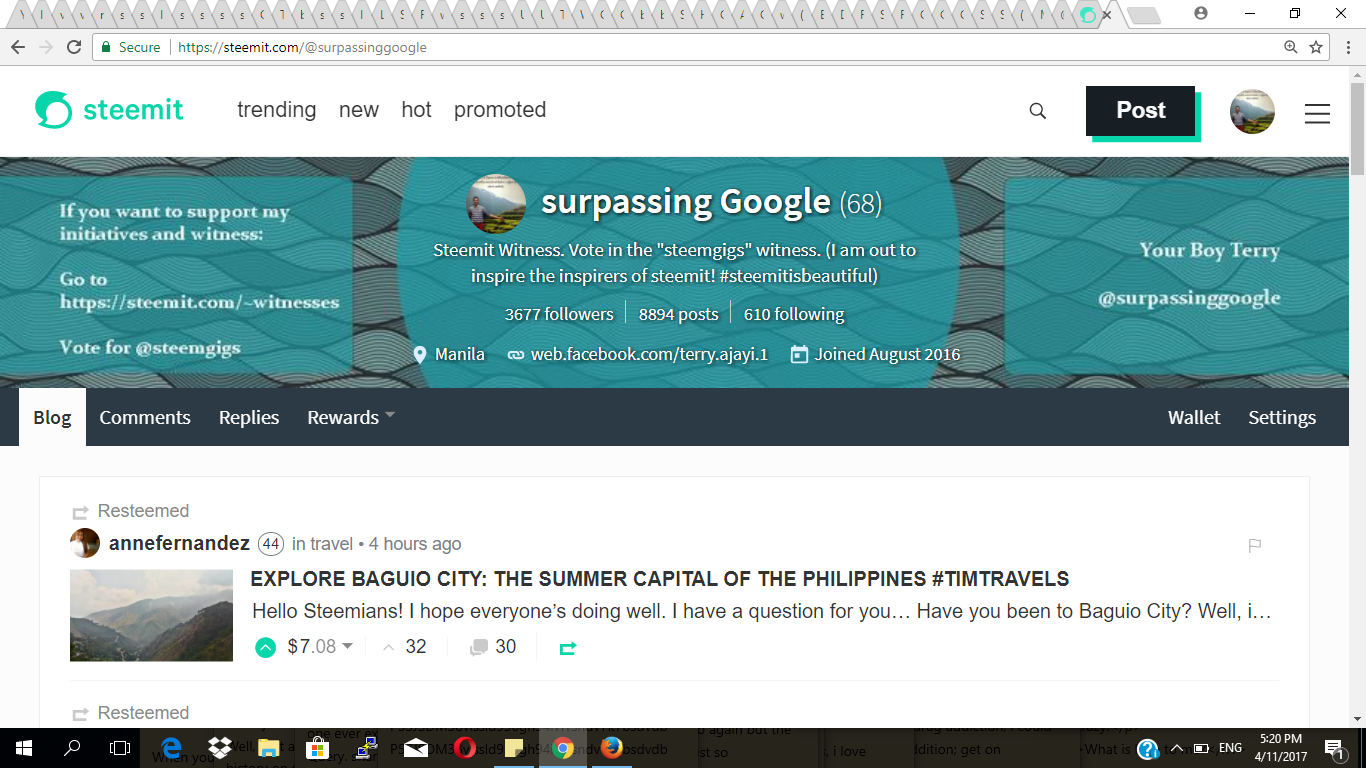View the 610 following list
The width and height of the screenshot is (1366, 768).
click(794, 314)
